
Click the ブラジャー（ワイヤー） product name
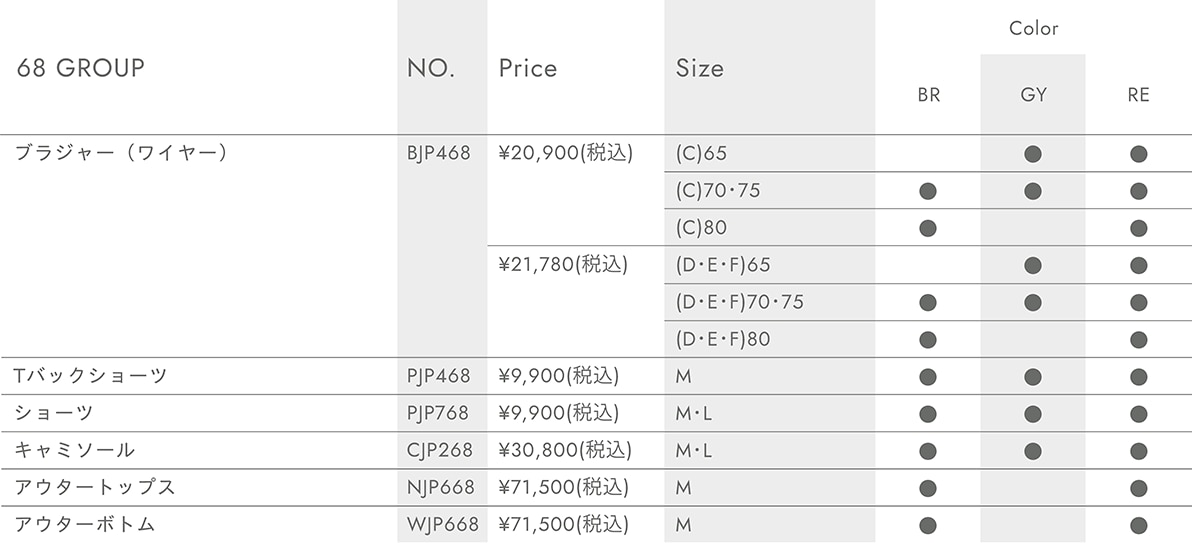point(122,153)
